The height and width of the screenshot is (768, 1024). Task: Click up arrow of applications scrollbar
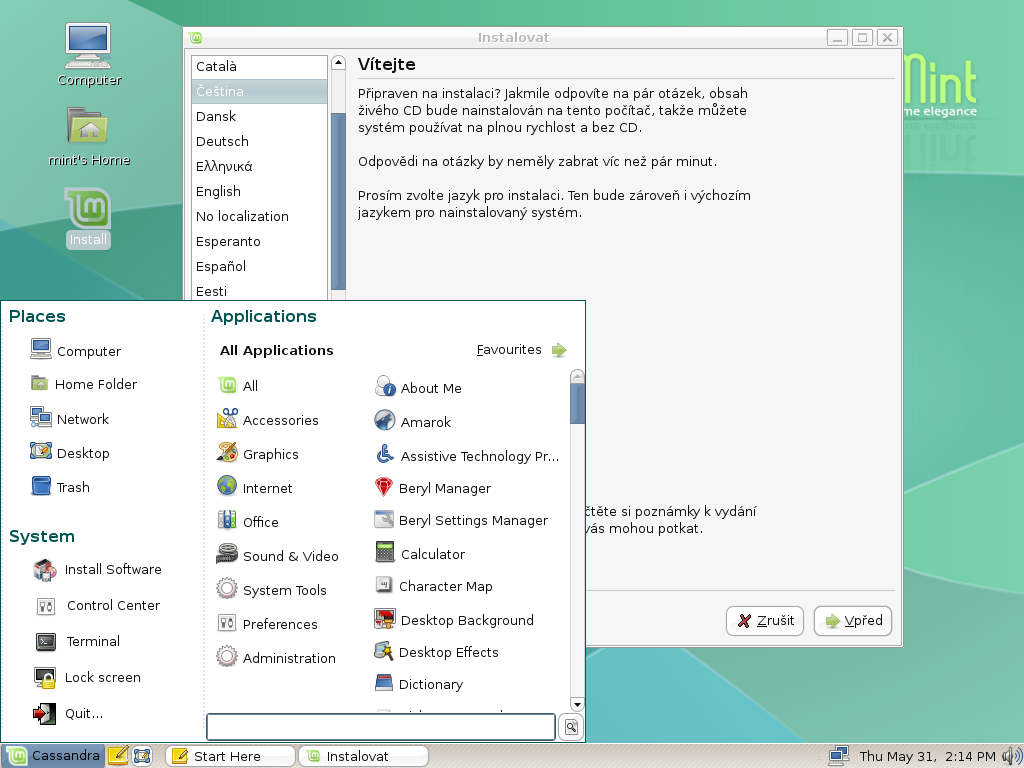pyautogui.click(x=577, y=376)
